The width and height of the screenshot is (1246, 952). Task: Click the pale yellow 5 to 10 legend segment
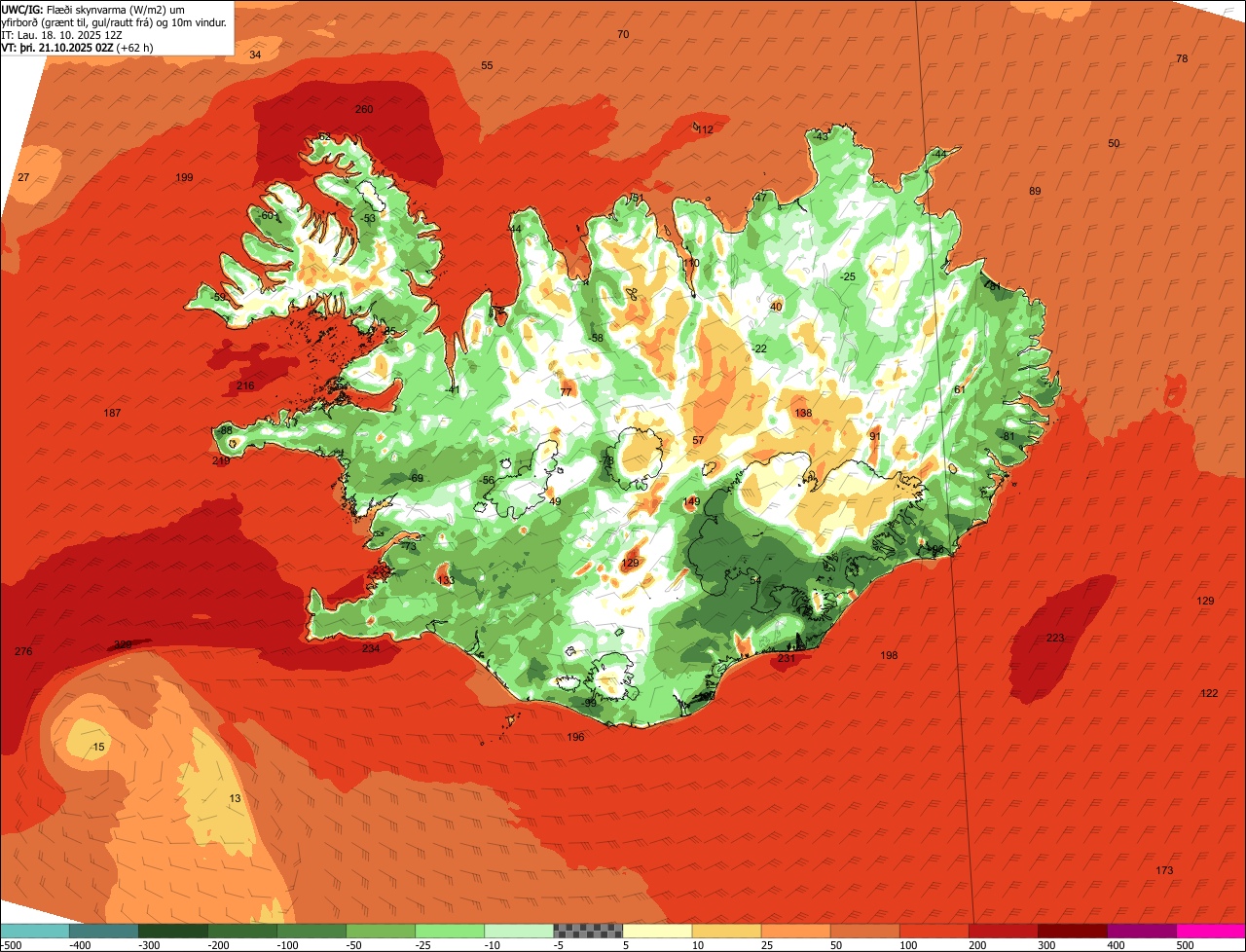[x=657, y=931]
